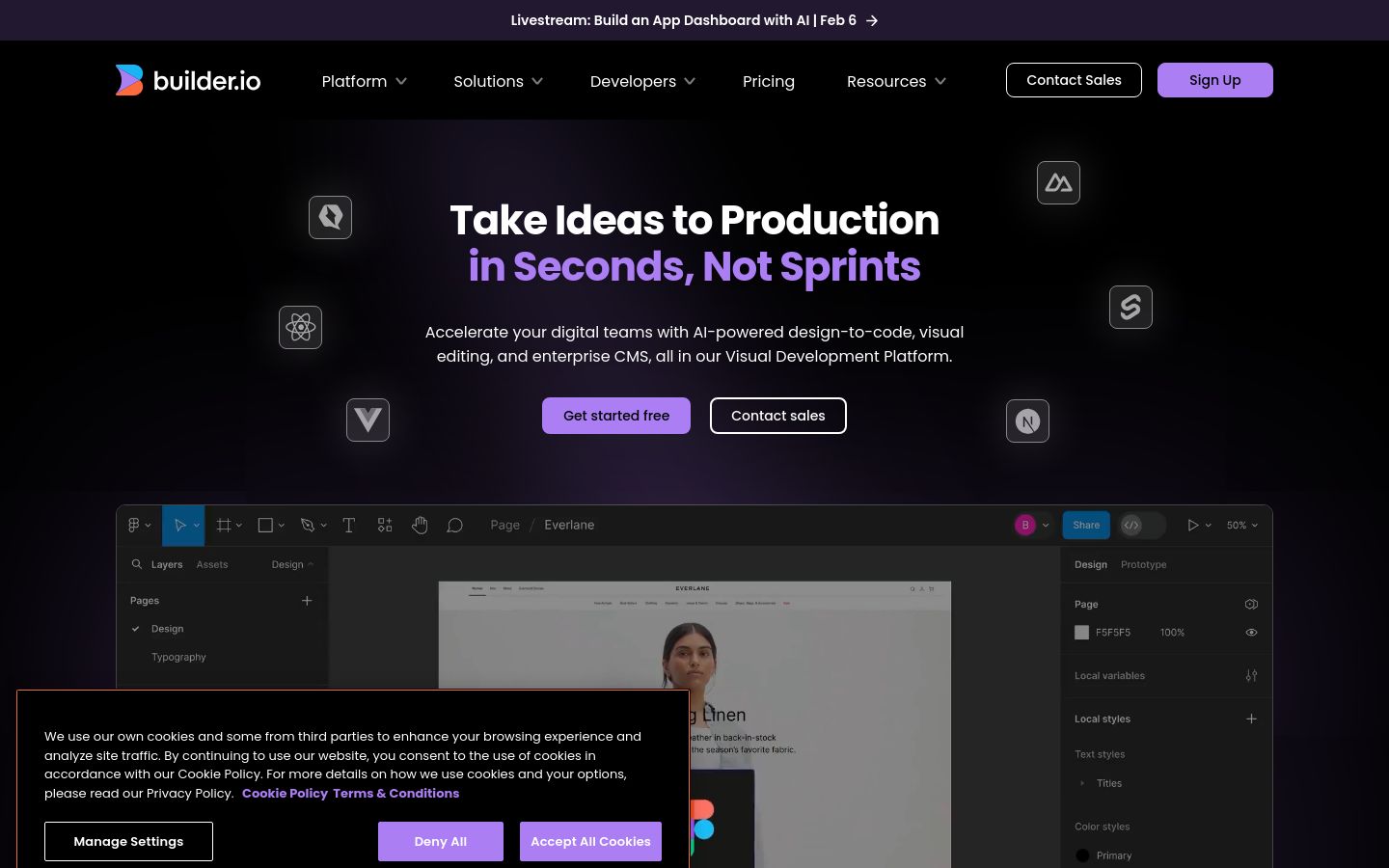Open the livestream announcement banner arrow
This screenshot has width=1389, height=868.
tap(872, 20)
